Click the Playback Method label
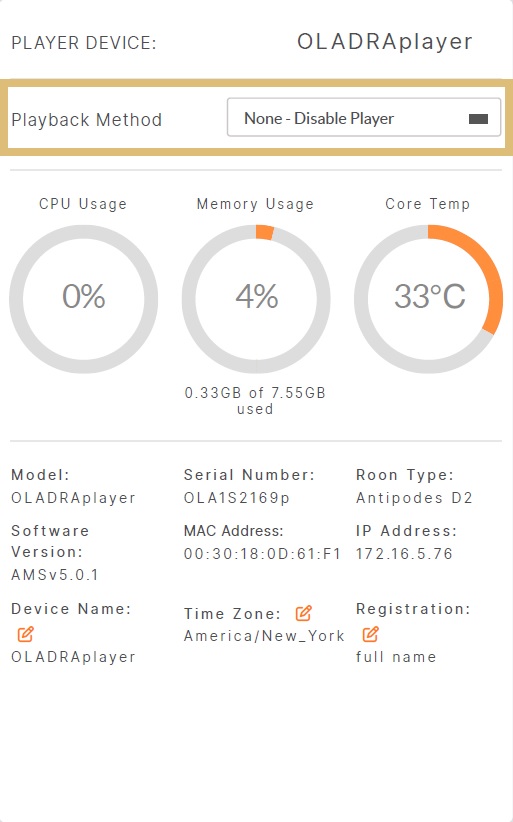This screenshot has width=513, height=822. [x=86, y=120]
